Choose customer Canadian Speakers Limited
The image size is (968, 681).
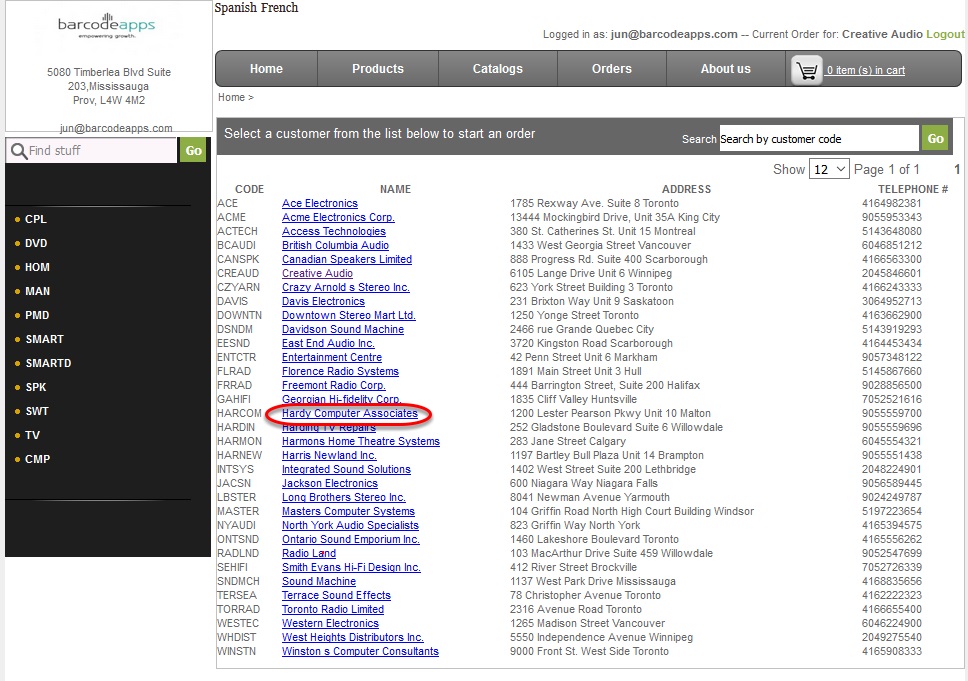[x=347, y=259]
